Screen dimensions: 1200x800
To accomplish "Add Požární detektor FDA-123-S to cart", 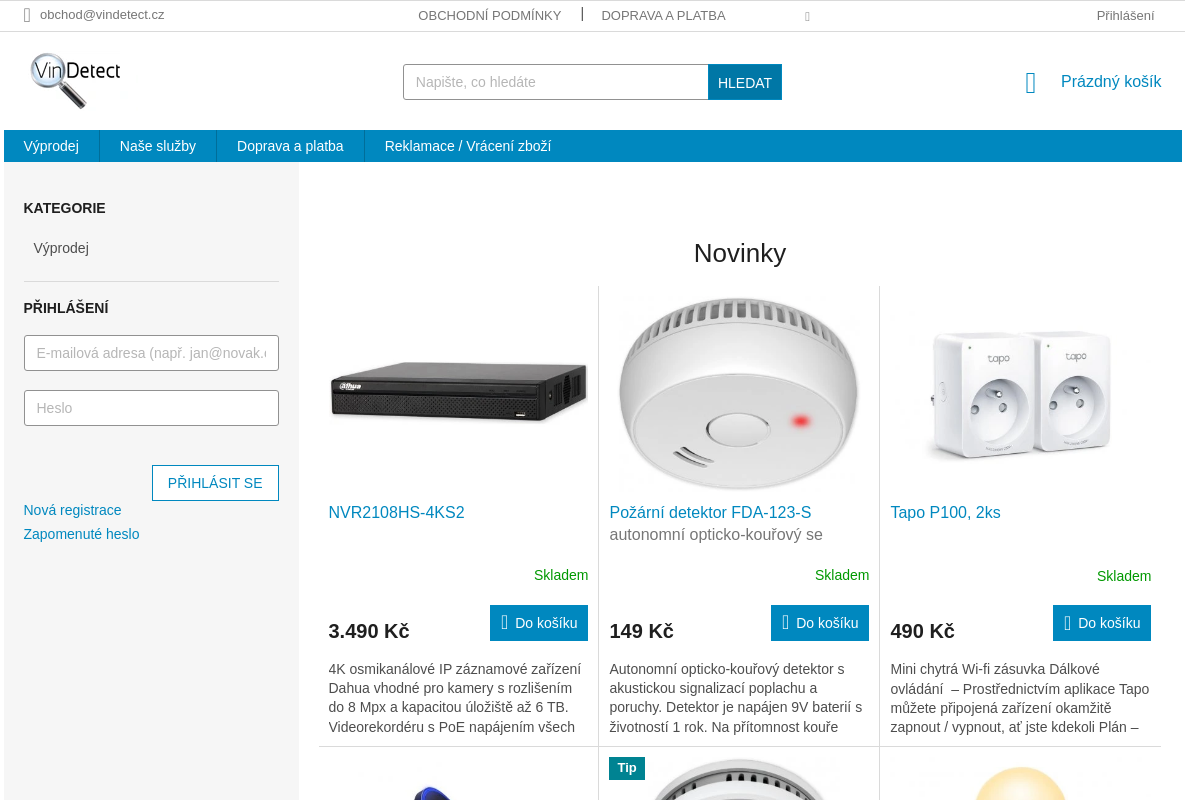I will click(x=820, y=623).
